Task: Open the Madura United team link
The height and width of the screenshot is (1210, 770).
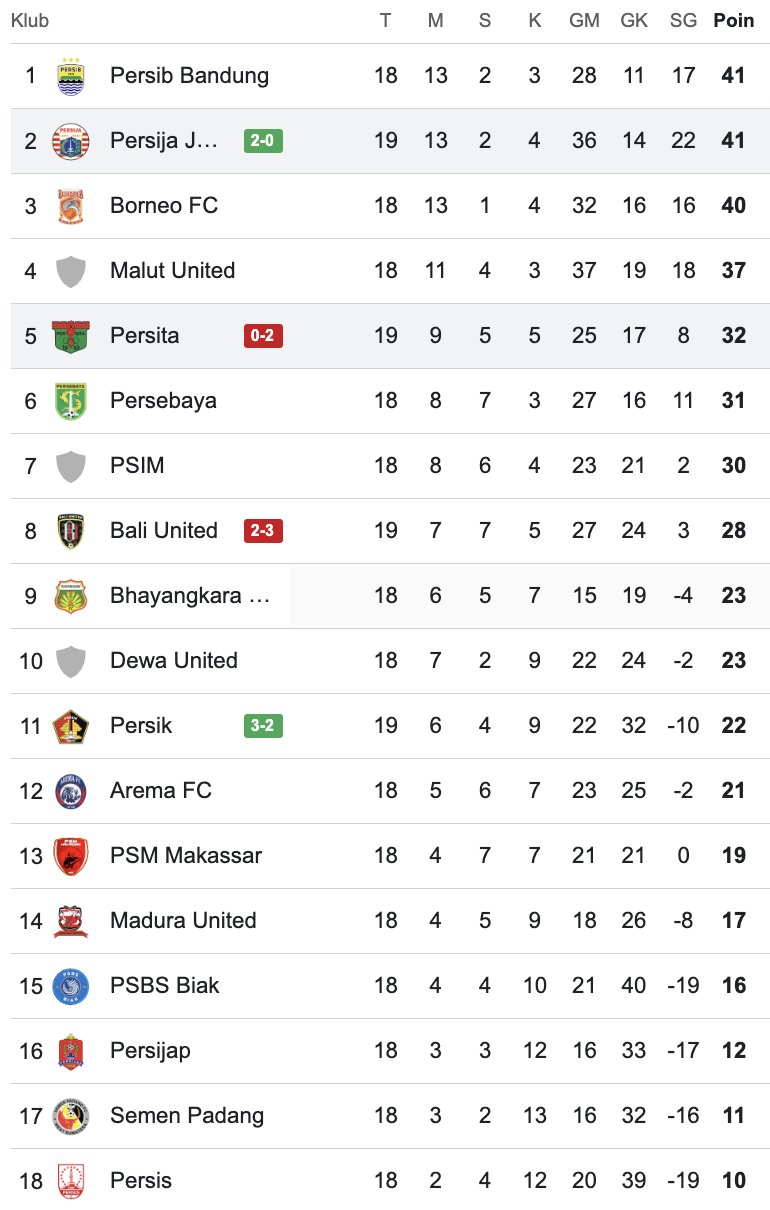Action: pos(183,921)
